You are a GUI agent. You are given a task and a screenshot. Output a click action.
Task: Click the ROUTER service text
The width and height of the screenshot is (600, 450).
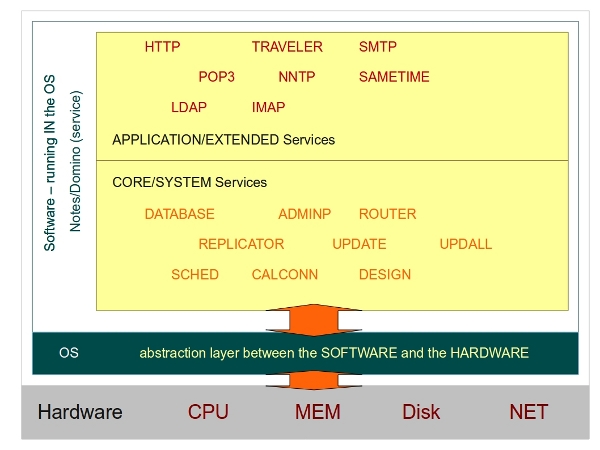(x=387, y=214)
